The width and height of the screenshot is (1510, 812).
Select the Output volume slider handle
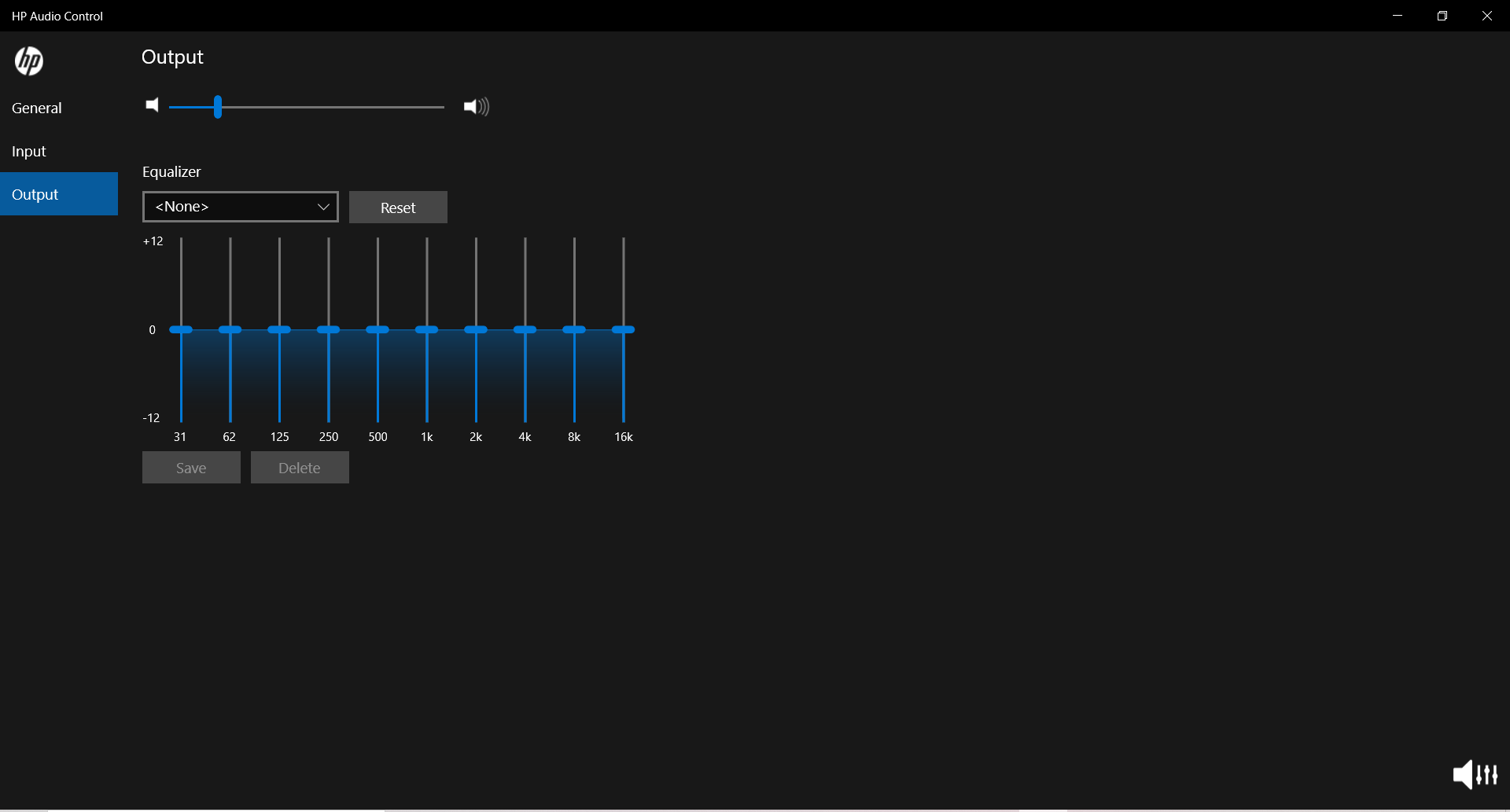218,107
